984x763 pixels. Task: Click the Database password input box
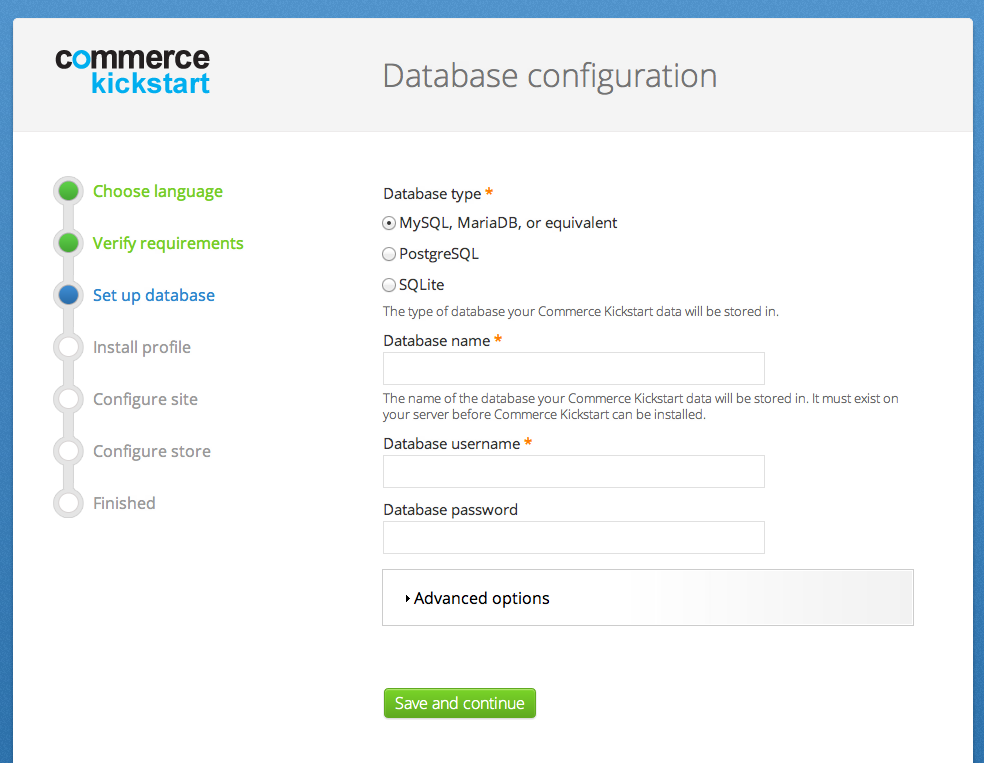pos(573,537)
